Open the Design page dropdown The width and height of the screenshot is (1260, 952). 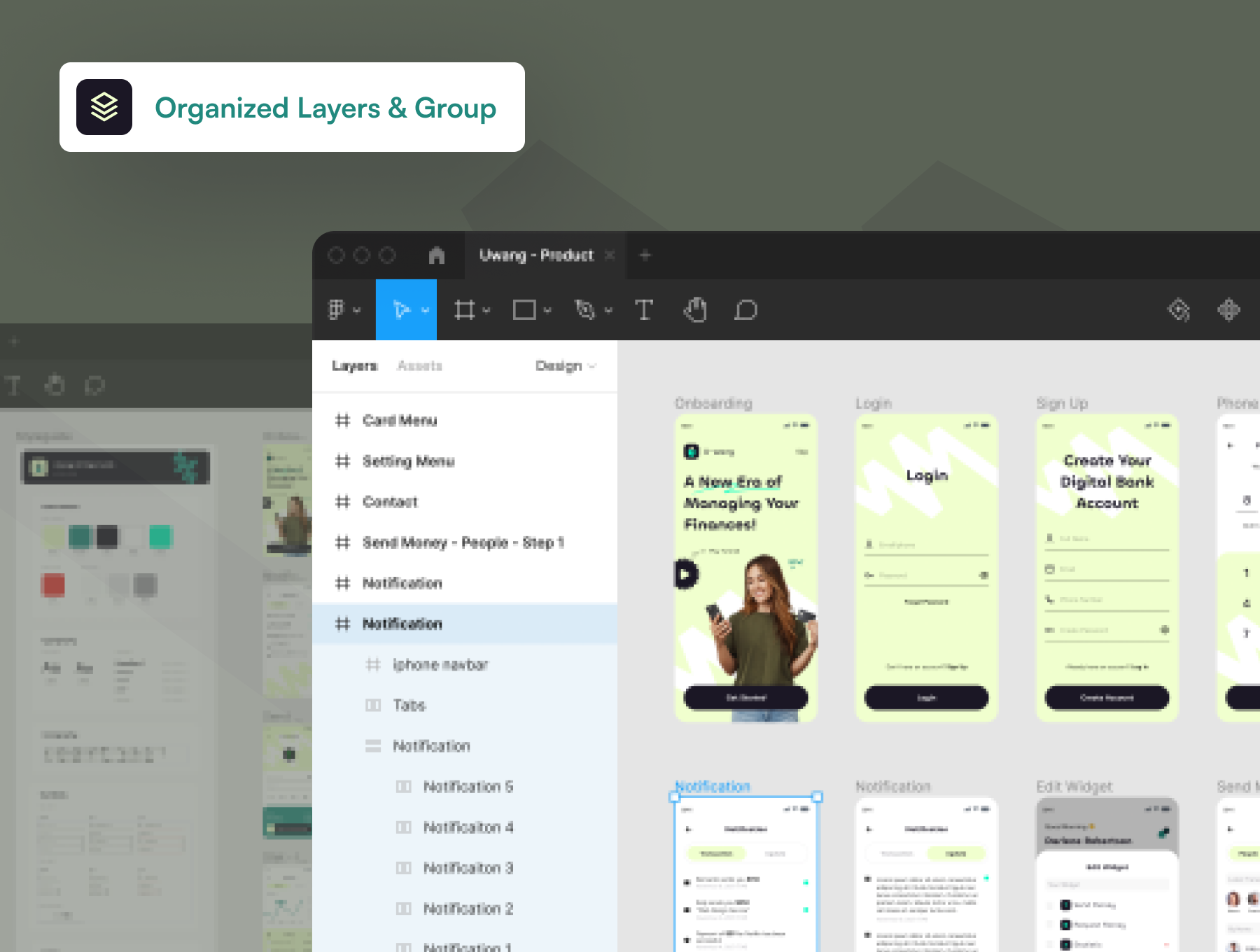point(565,366)
